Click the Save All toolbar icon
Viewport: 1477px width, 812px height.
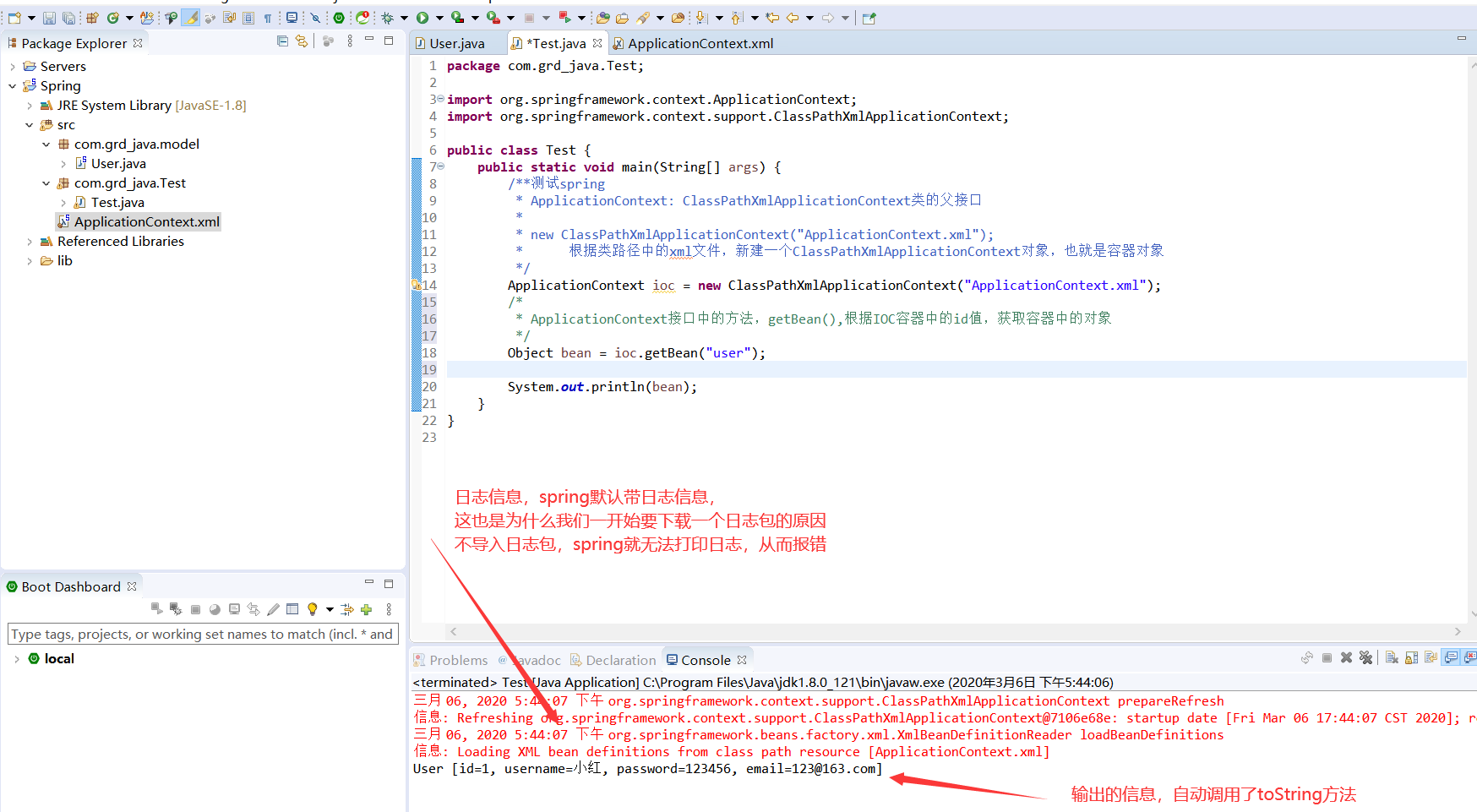[68, 18]
